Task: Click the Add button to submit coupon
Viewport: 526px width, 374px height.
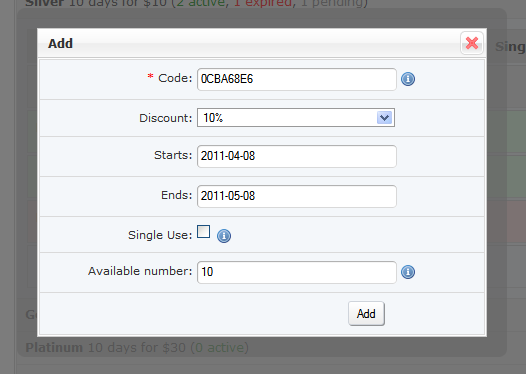Action: [x=366, y=314]
